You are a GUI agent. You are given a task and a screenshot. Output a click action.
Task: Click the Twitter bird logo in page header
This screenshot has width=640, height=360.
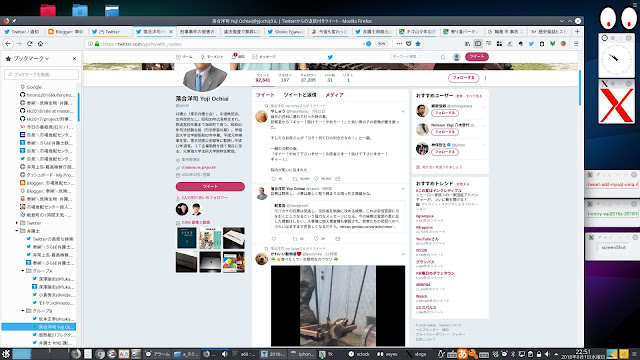click(330, 57)
